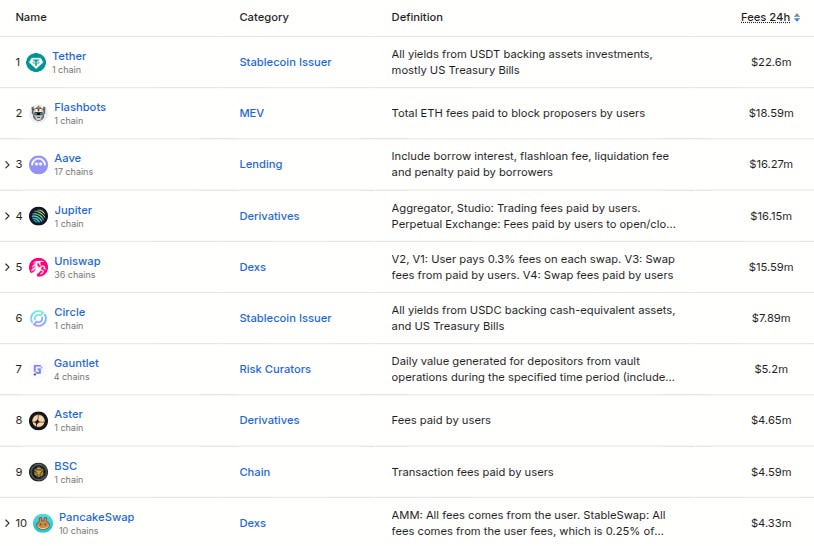This screenshot has width=814, height=546.
Task: Click the Jupiter logo icon
Action: click(x=38, y=216)
